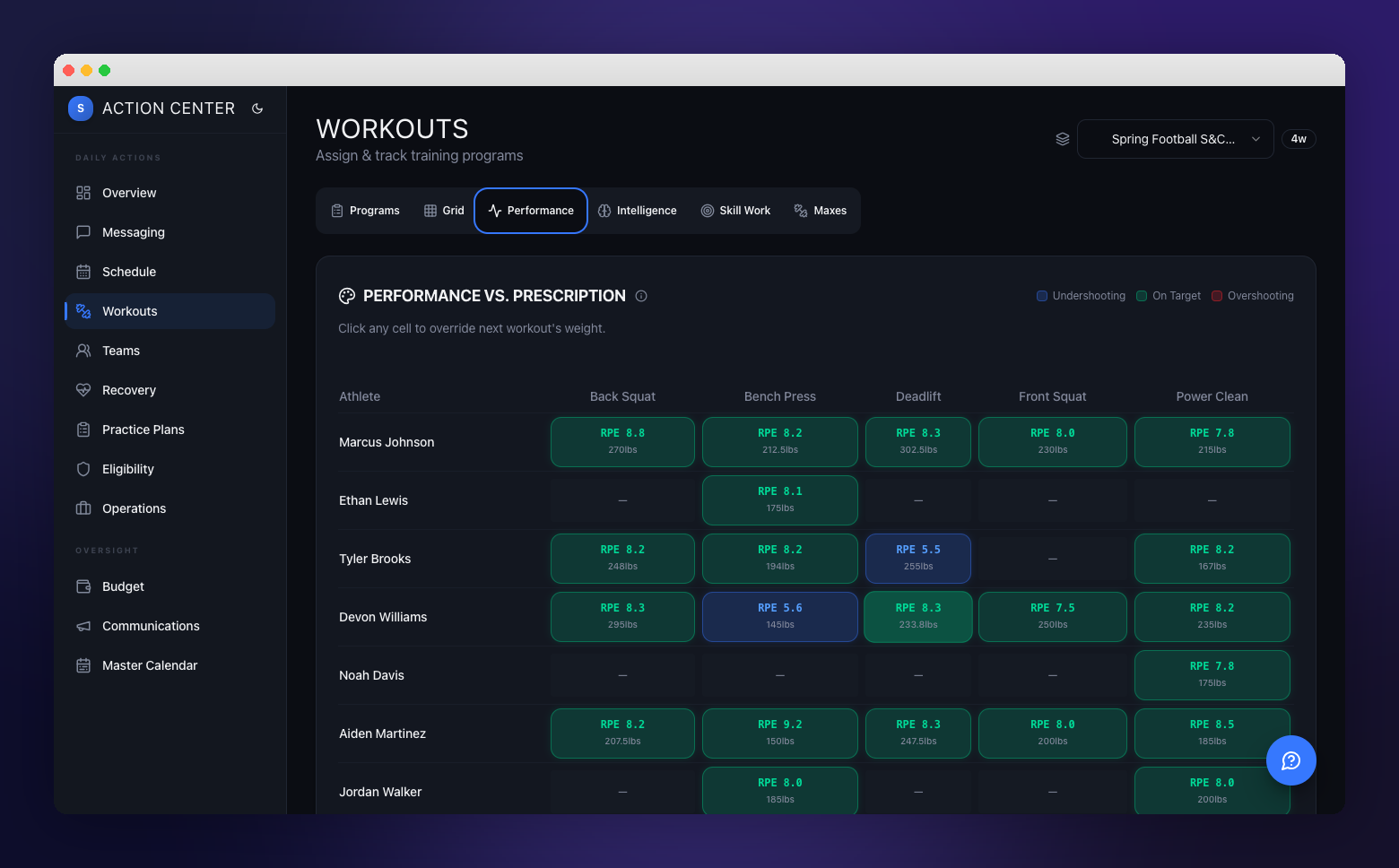The width and height of the screenshot is (1399, 868).
Task: Go to Schedule in sidebar
Action: click(169, 272)
